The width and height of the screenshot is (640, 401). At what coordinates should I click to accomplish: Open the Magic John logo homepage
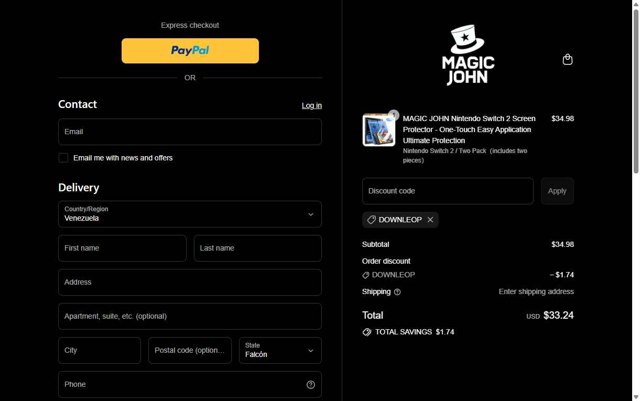pyautogui.click(x=468, y=56)
